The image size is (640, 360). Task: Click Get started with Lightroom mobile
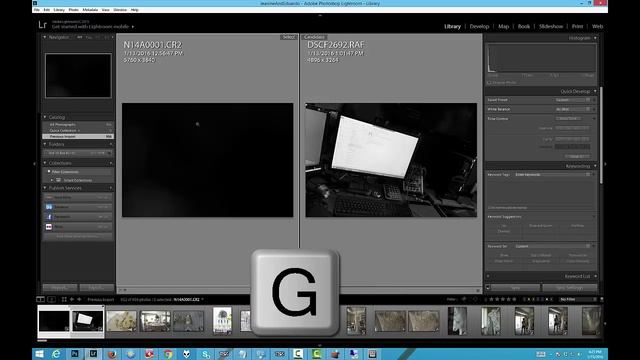tap(90, 27)
